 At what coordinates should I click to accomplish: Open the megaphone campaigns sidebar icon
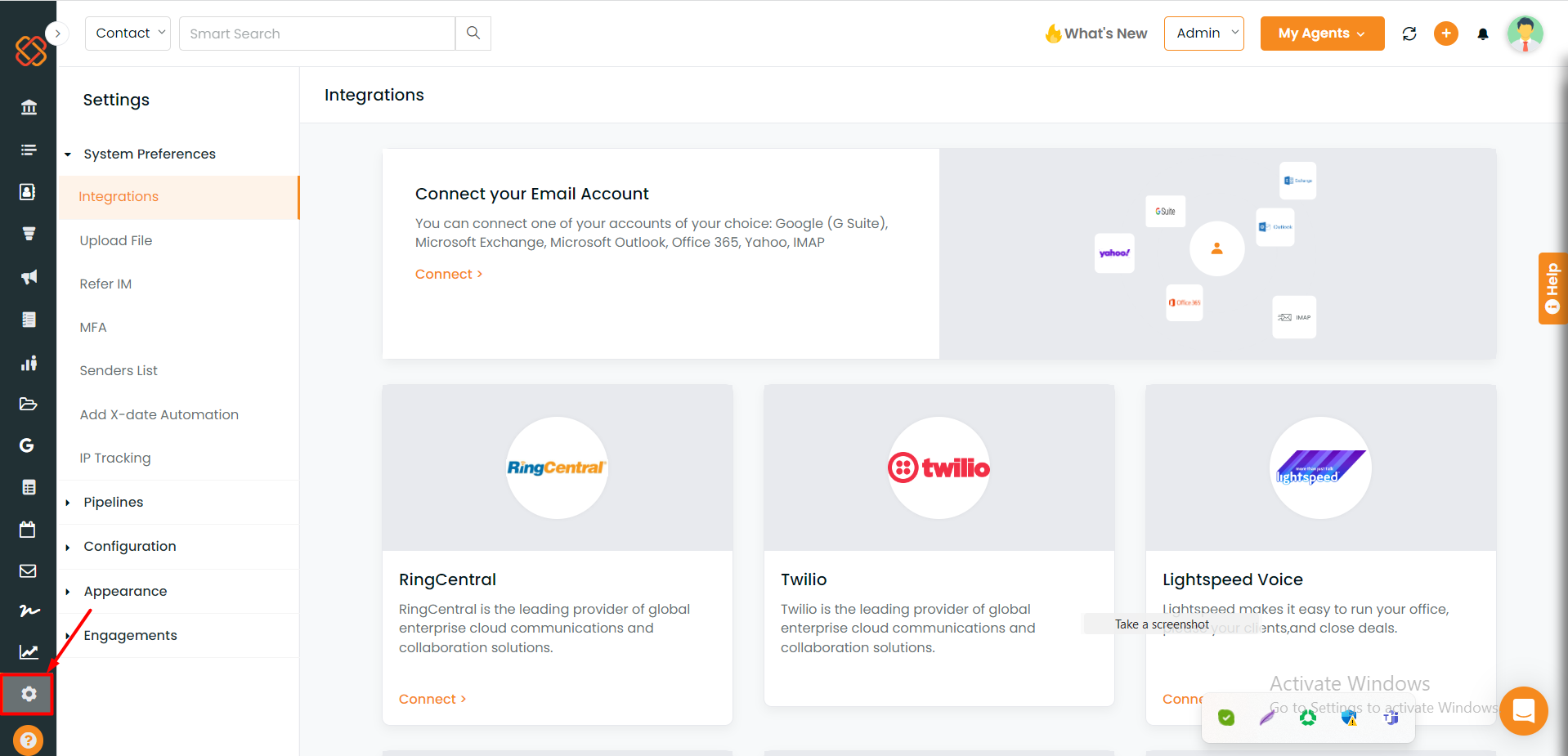[29, 277]
